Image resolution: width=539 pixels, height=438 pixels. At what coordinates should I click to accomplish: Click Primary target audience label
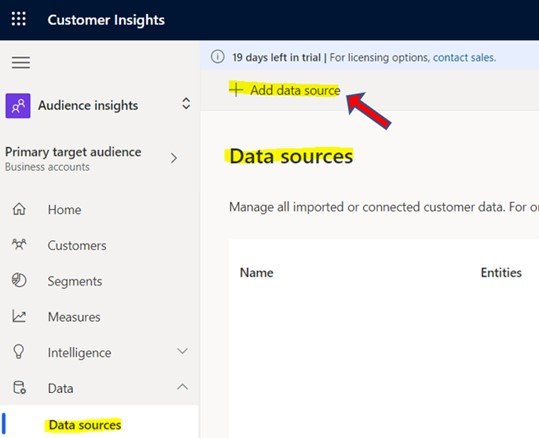[73, 152]
